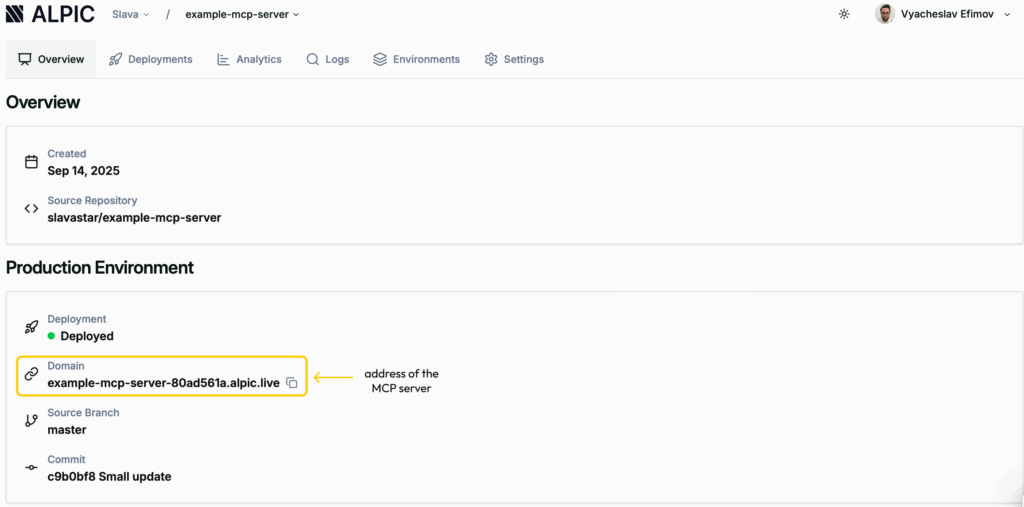
Task: Open the example-mcp-server project dropdown
Action: coord(242,15)
